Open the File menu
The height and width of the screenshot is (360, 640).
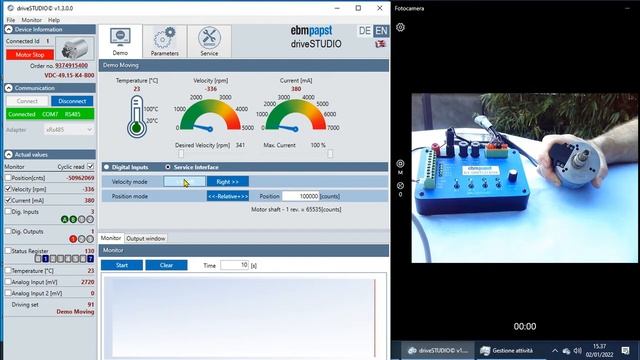click(x=11, y=20)
